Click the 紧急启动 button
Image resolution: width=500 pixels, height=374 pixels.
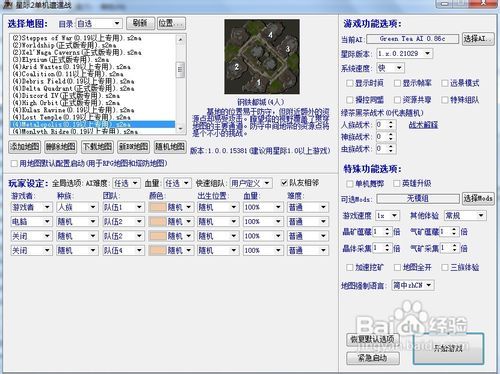(x=373, y=358)
